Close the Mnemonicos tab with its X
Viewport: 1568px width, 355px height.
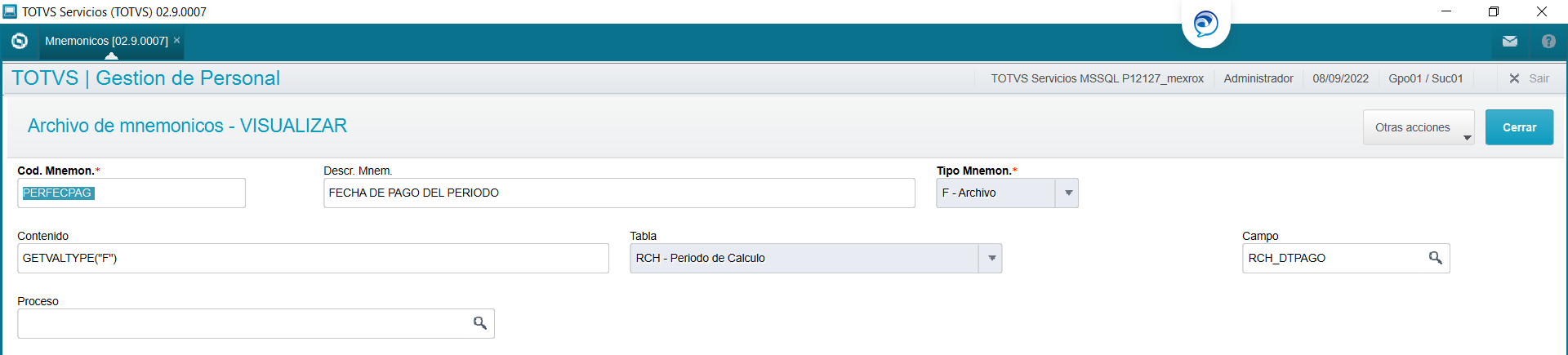176,40
